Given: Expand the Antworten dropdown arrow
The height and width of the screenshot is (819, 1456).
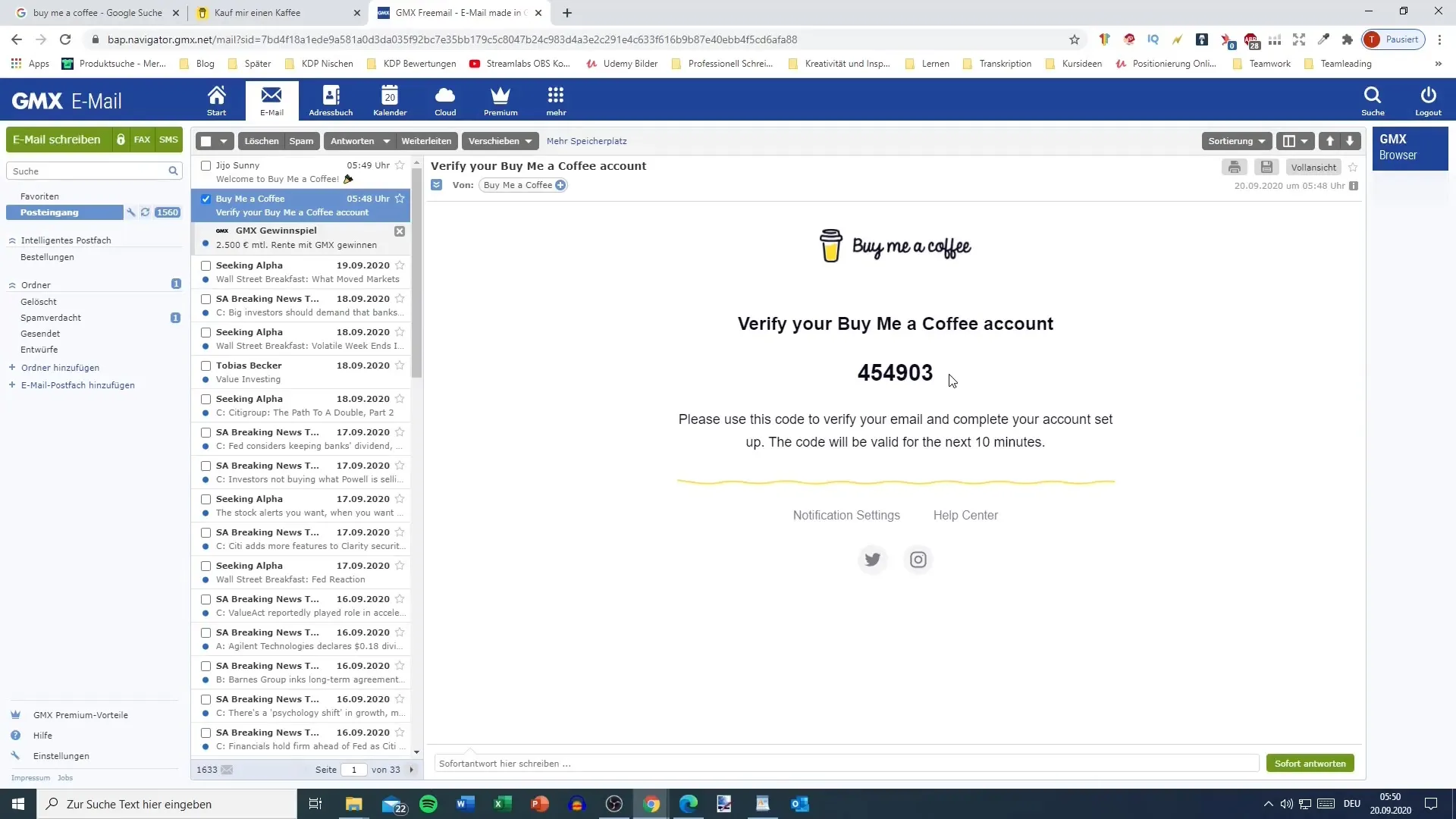Looking at the screenshot, I should pyautogui.click(x=386, y=141).
